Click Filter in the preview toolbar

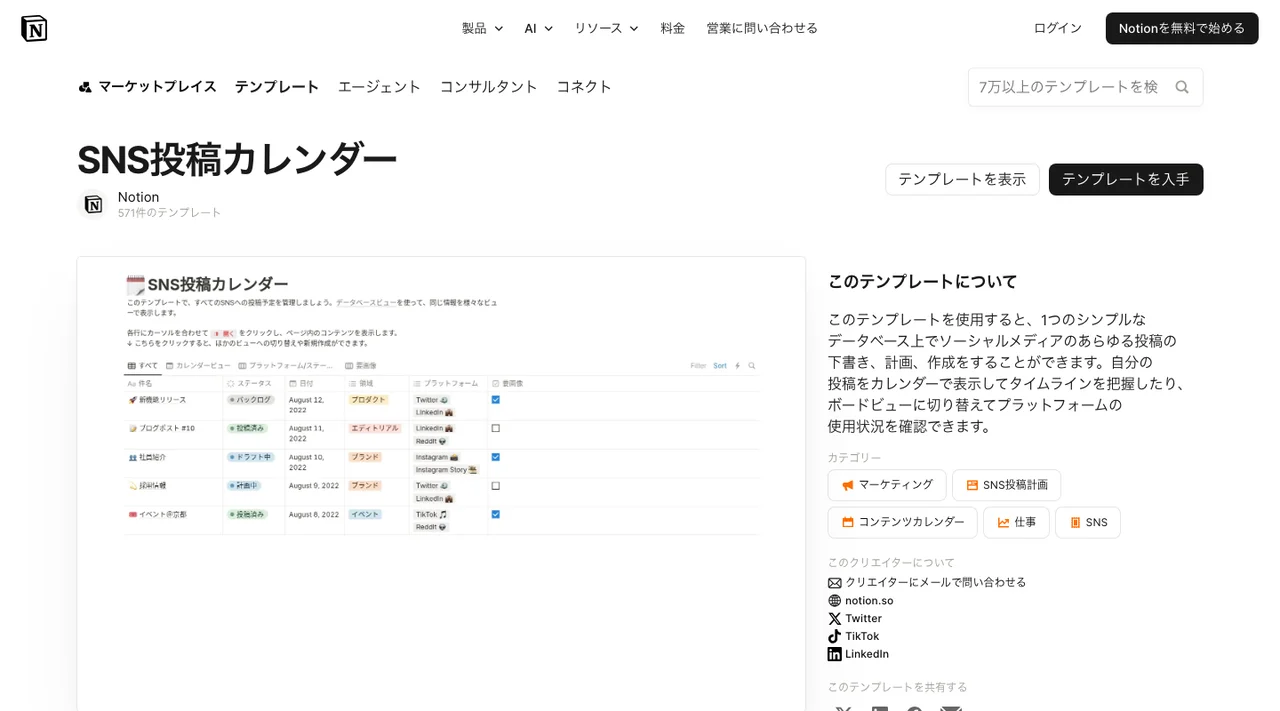point(698,366)
